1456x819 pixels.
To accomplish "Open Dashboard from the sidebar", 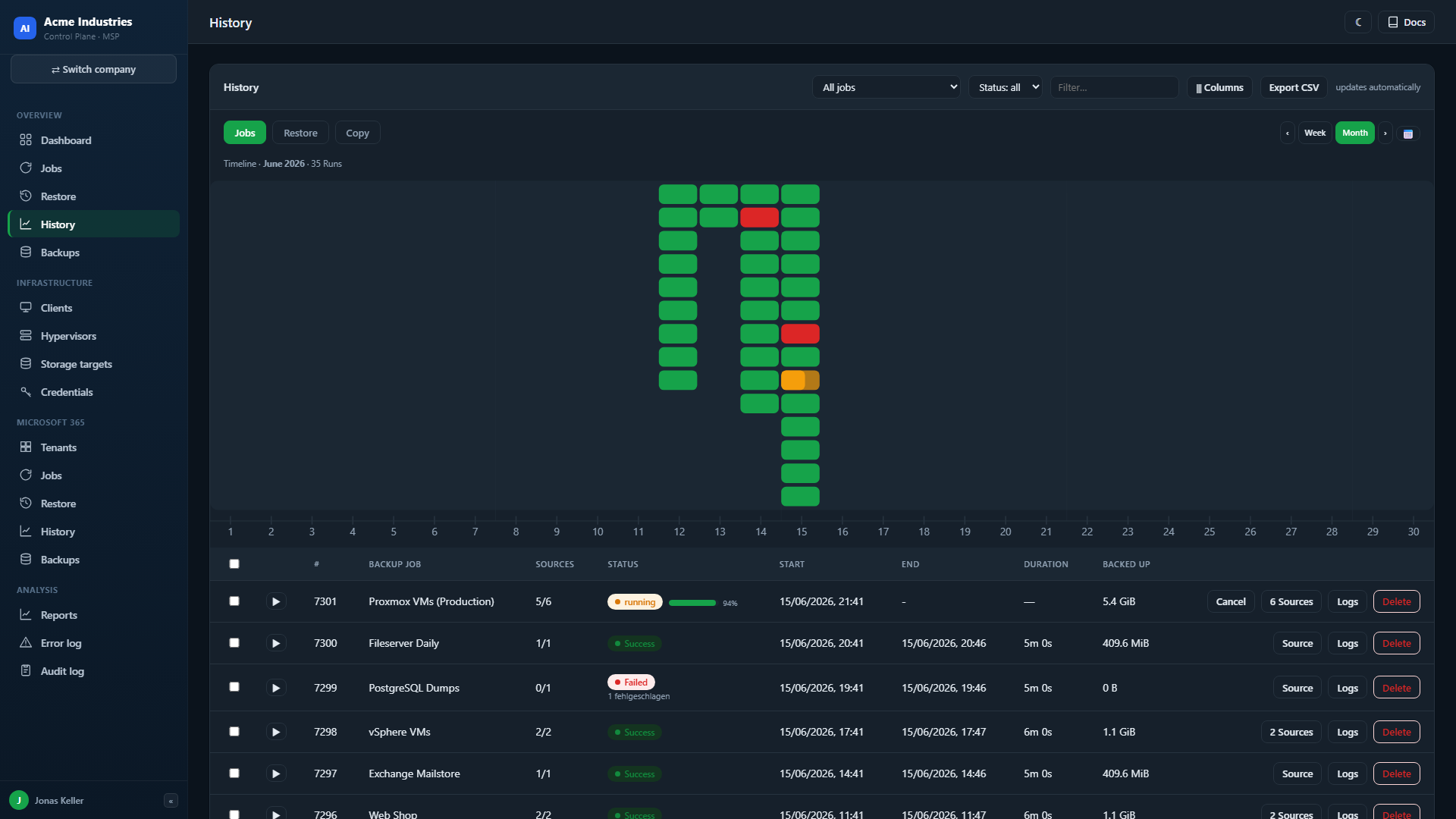I will (93, 140).
